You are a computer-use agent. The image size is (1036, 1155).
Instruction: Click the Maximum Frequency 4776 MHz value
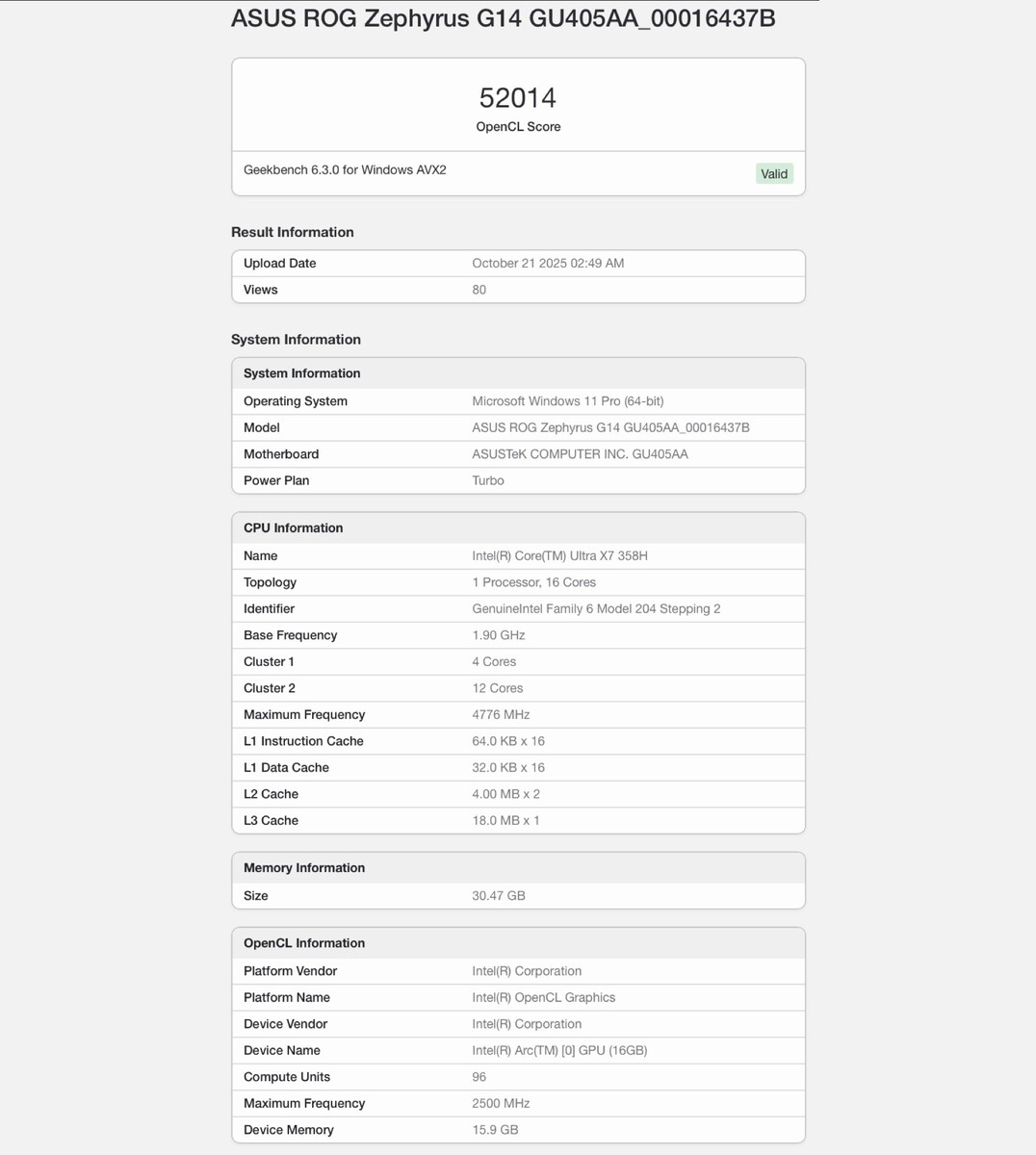(x=501, y=715)
